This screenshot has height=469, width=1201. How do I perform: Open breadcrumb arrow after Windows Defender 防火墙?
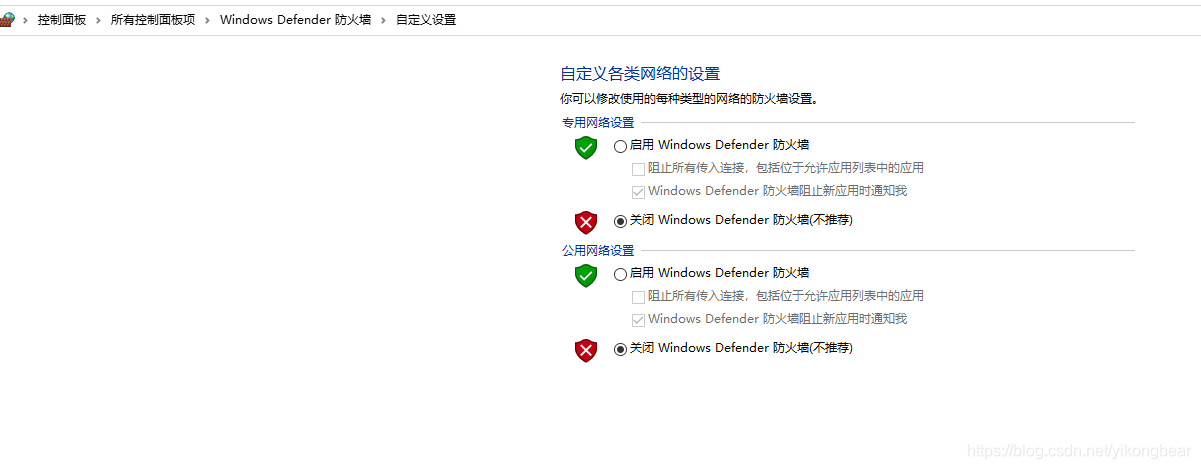[383, 20]
